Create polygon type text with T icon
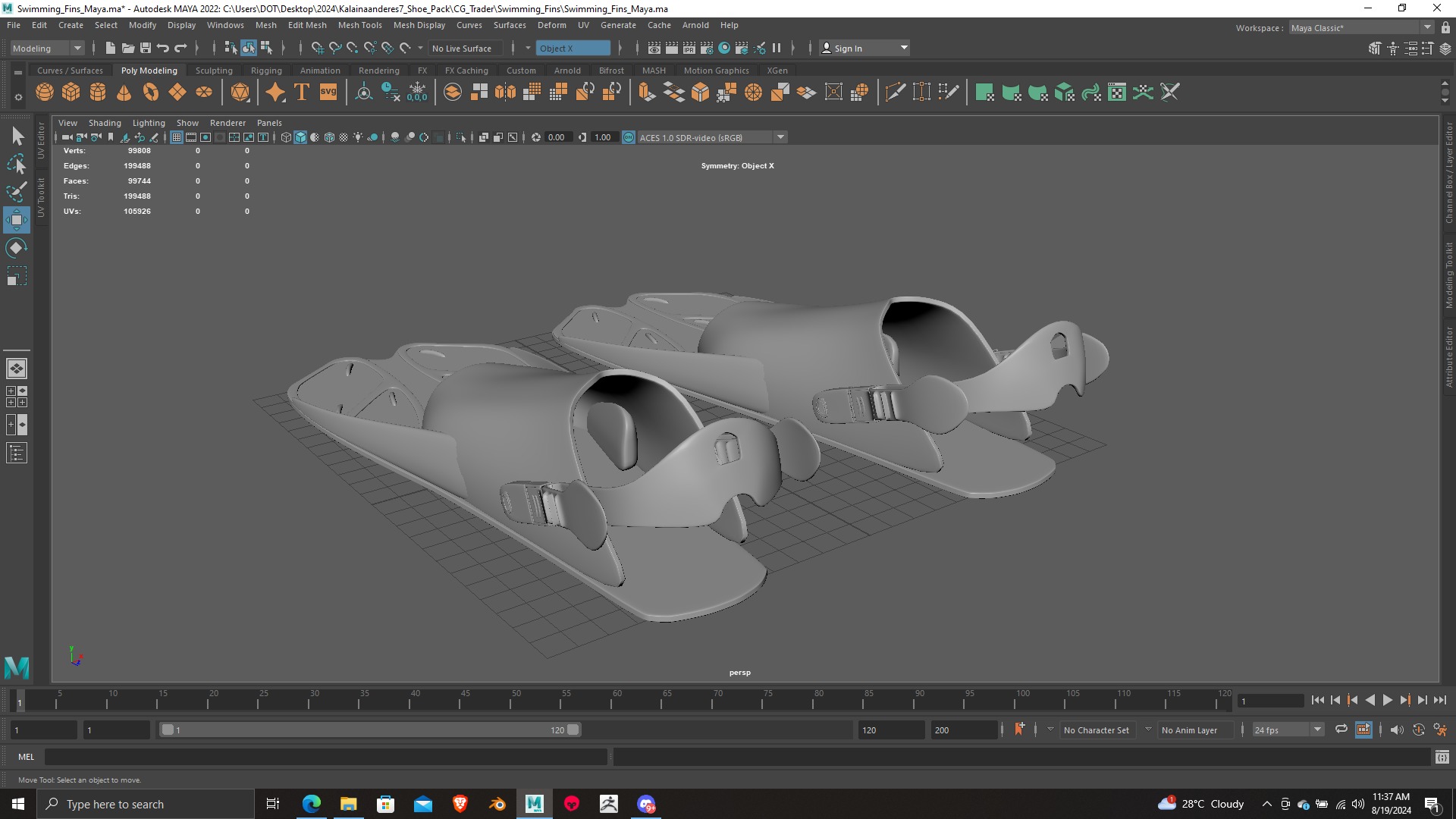This screenshot has height=819, width=1456. tap(301, 93)
